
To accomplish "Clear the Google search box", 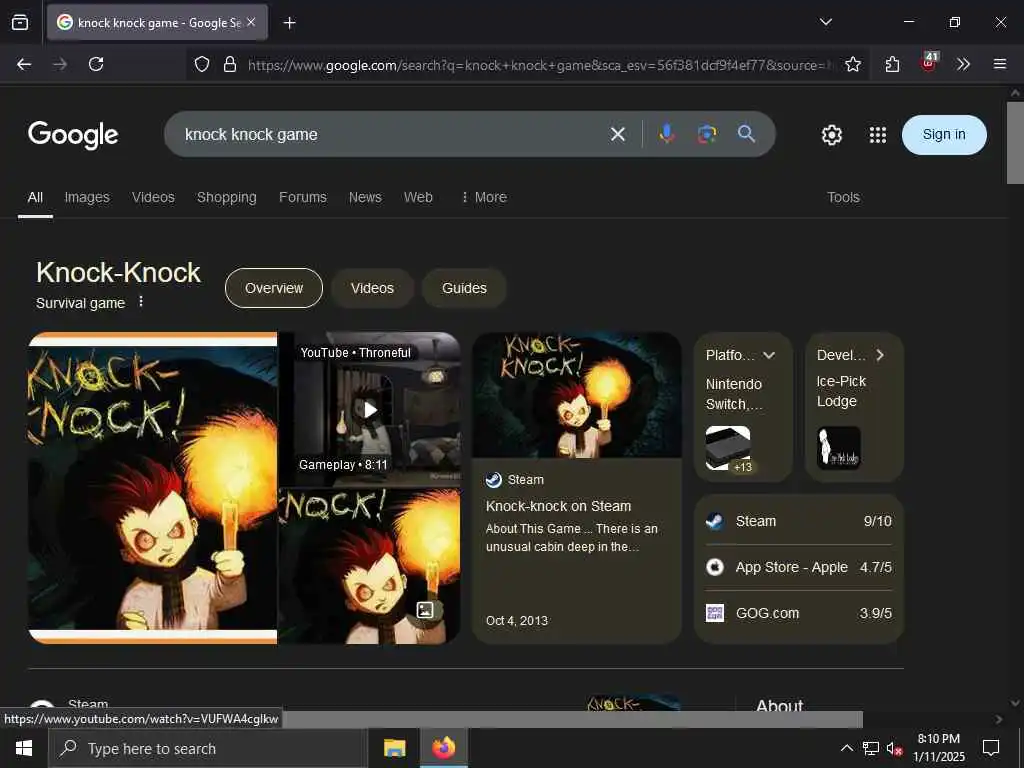I will [617, 135].
